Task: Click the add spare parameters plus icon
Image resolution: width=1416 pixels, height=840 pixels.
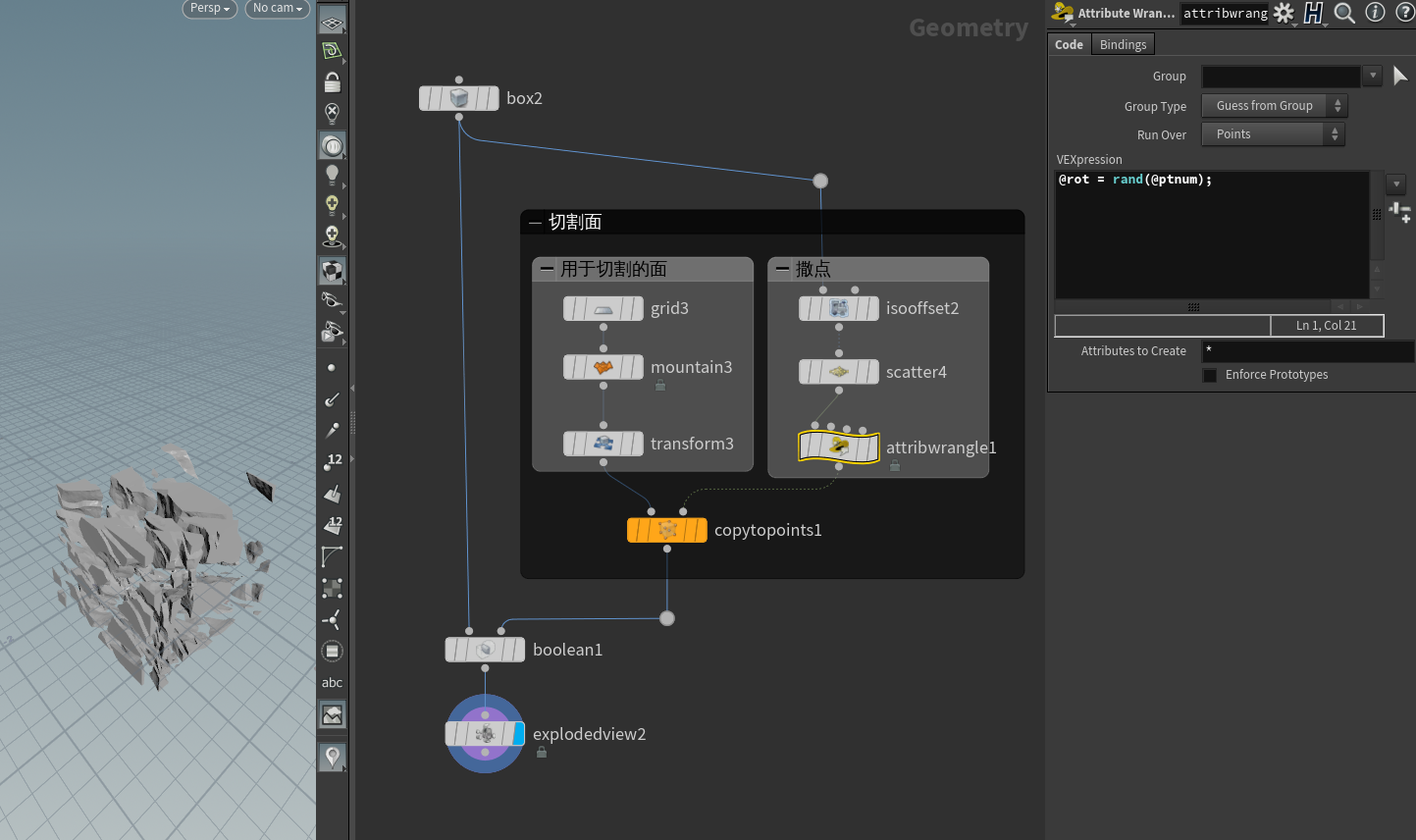Action: click(1400, 213)
